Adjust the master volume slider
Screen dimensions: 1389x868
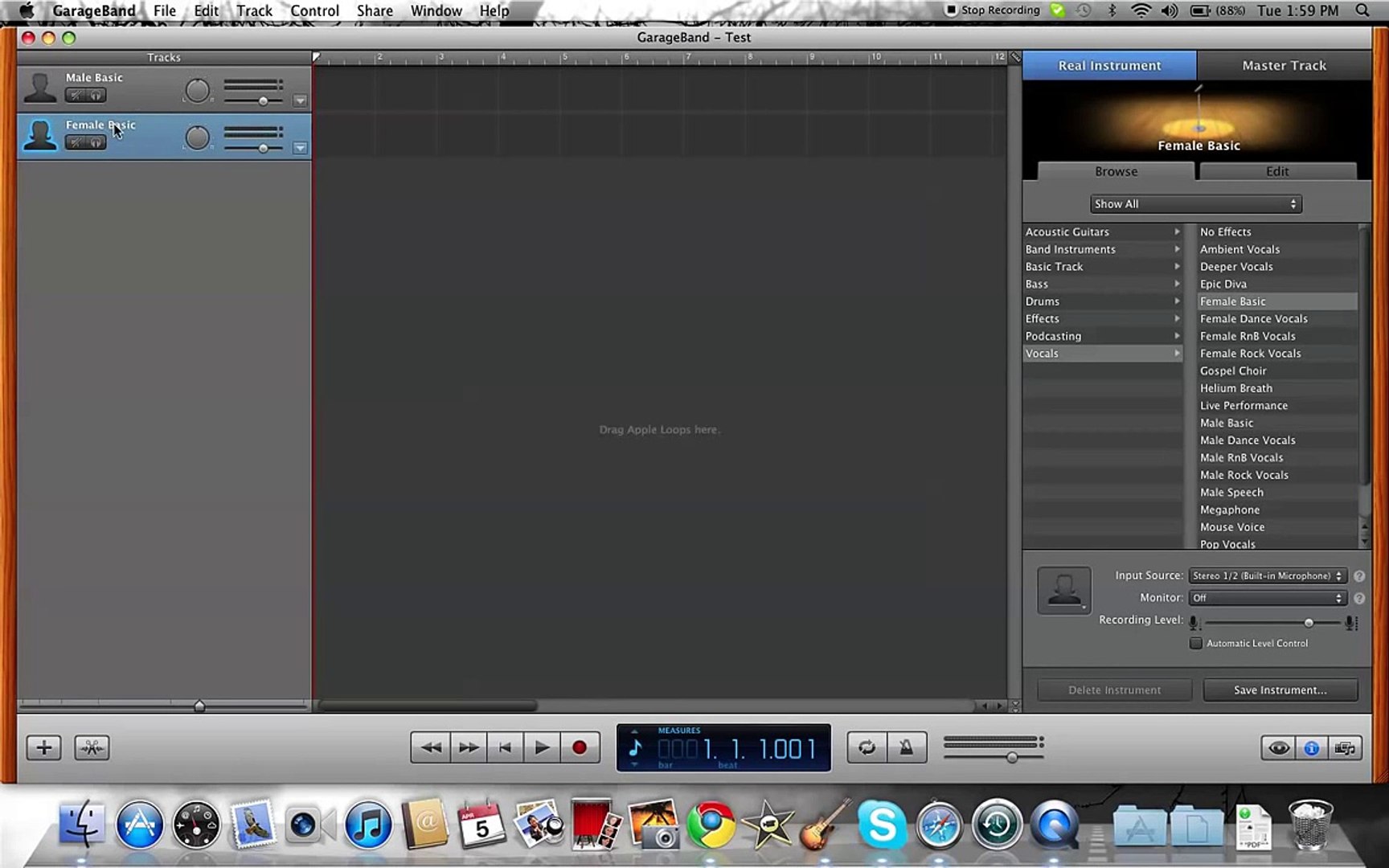1012,757
